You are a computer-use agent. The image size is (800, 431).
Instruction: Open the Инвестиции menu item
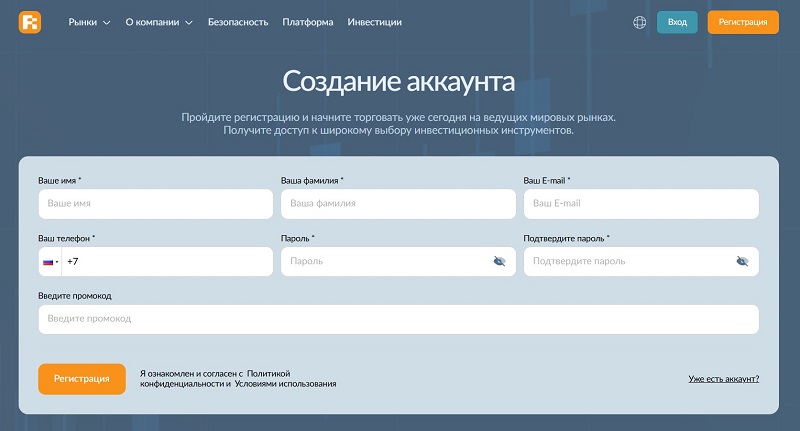point(374,22)
